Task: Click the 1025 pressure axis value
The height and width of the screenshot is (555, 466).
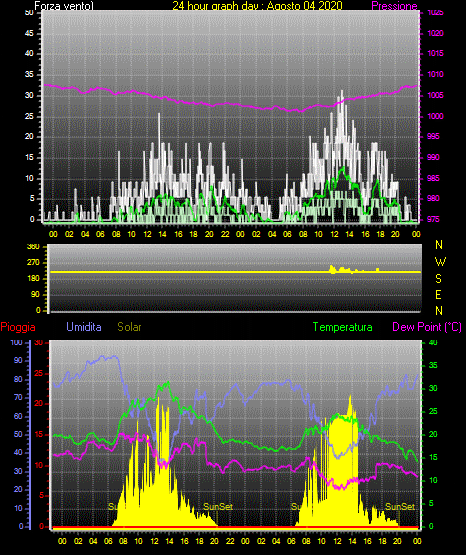Action: 435,13
